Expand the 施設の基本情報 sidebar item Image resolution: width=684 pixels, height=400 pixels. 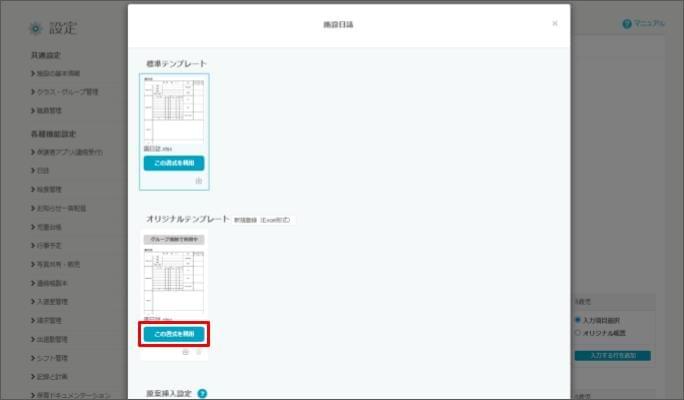click(x=70, y=74)
